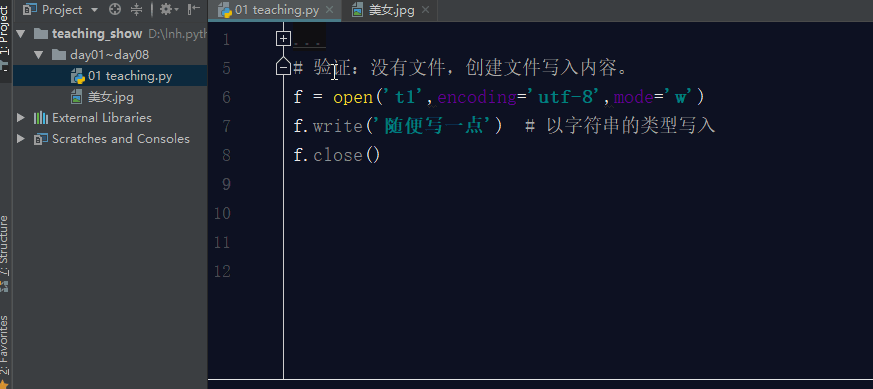The image size is (873, 389).
Task: Click the scroll-from-source crosshair icon
Action: point(115,9)
